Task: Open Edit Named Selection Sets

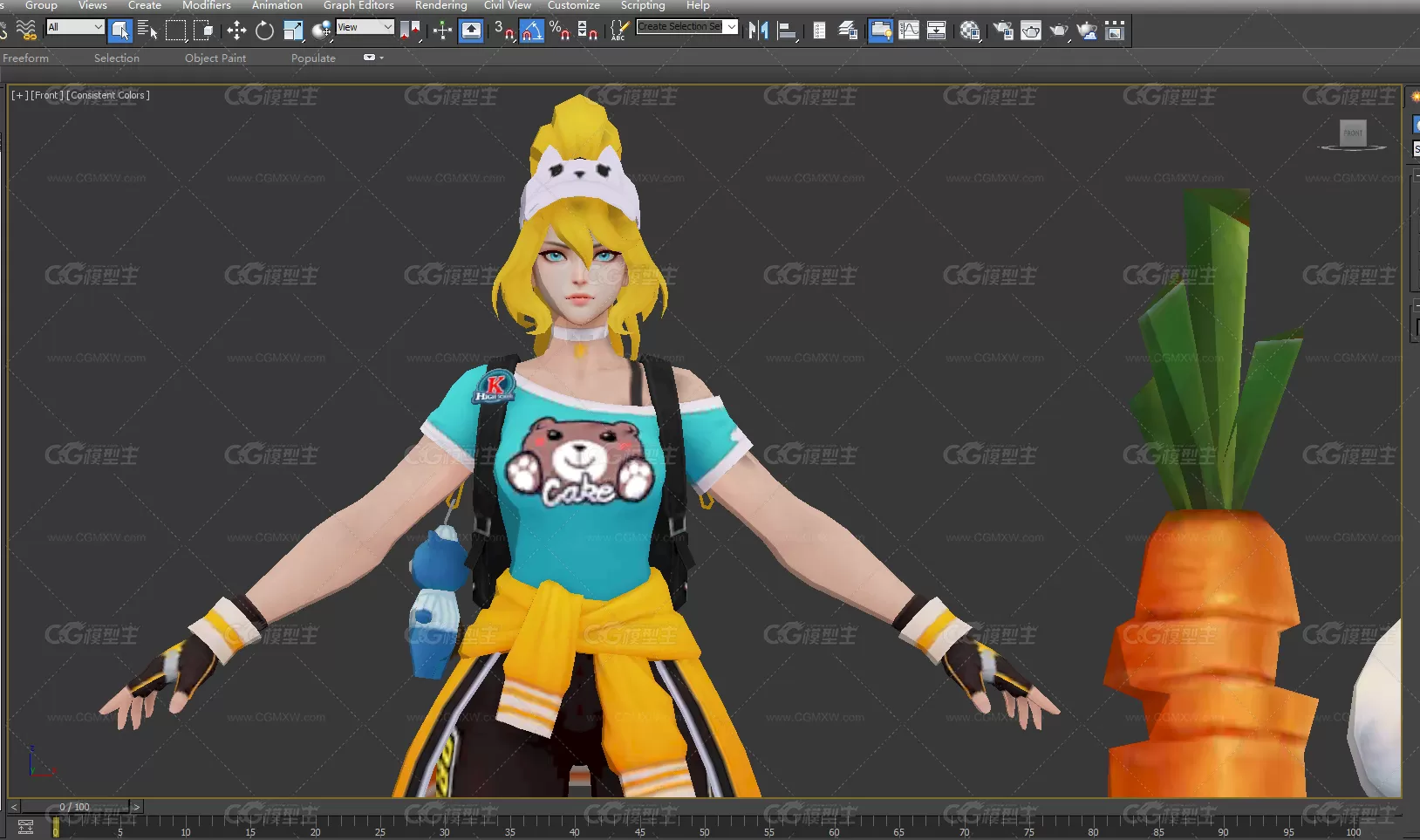Action: tap(618, 31)
